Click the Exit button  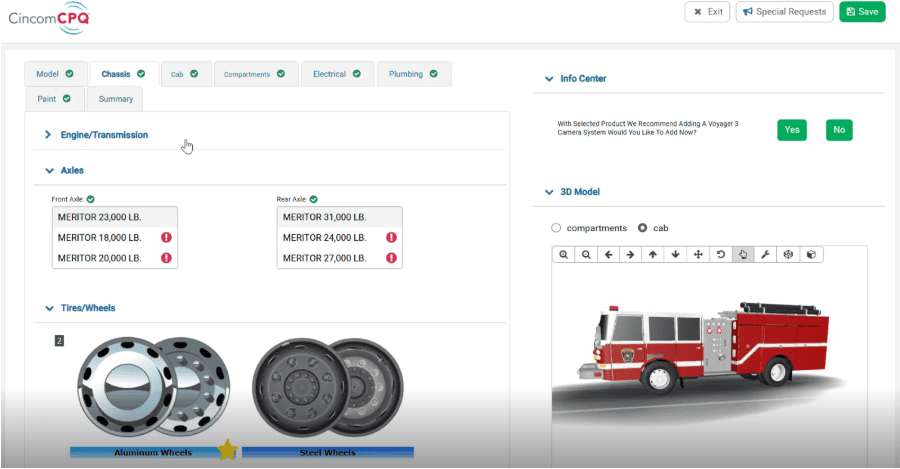click(707, 12)
